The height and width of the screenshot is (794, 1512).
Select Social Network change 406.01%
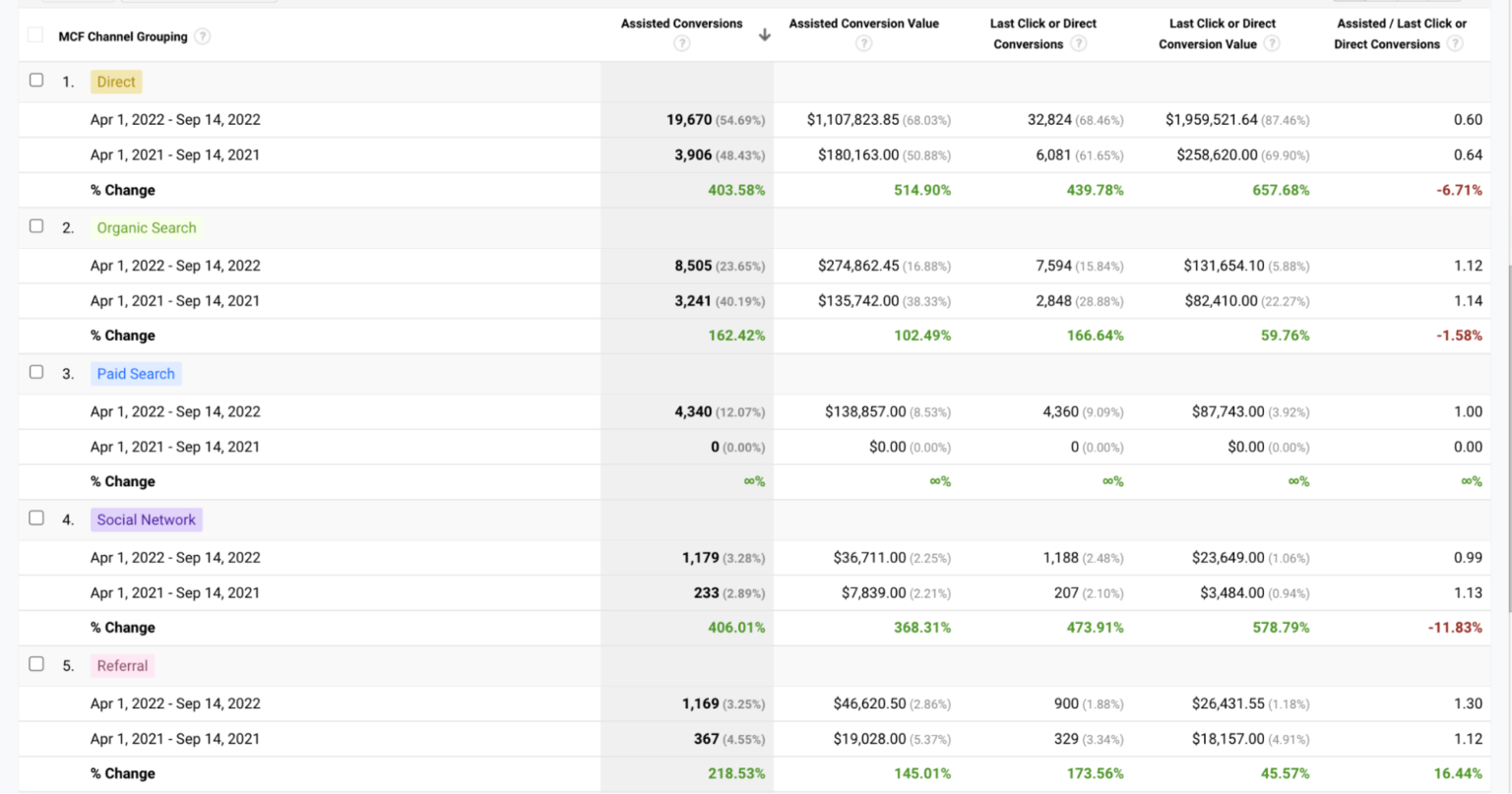736,627
